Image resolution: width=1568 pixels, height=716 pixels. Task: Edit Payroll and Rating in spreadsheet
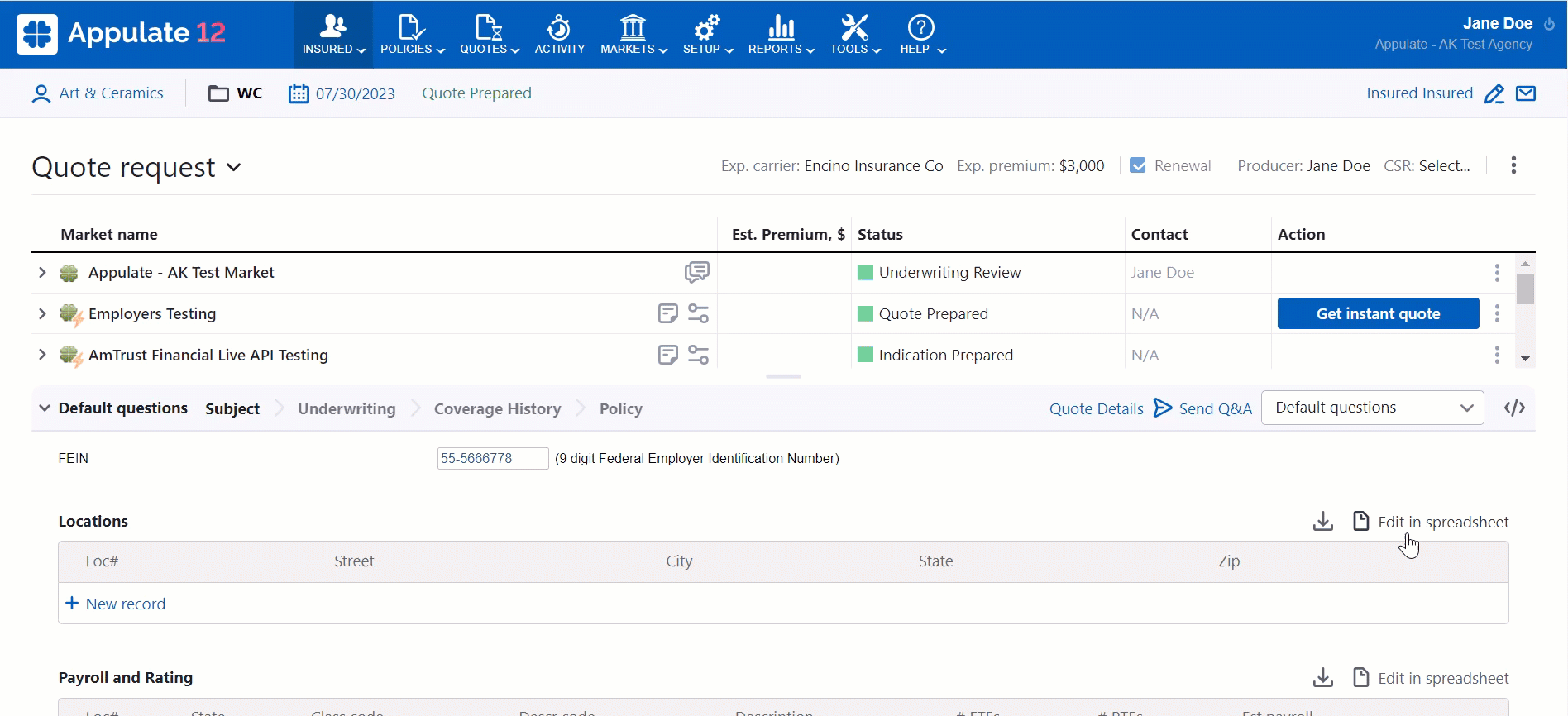1431,678
